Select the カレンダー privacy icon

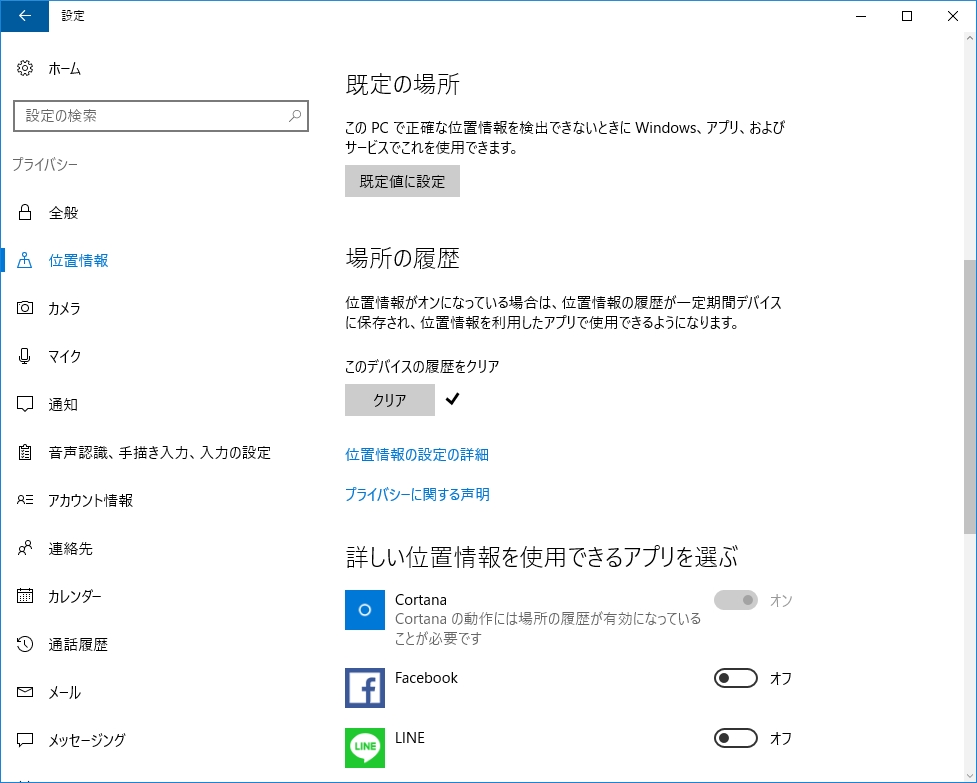coord(25,596)
